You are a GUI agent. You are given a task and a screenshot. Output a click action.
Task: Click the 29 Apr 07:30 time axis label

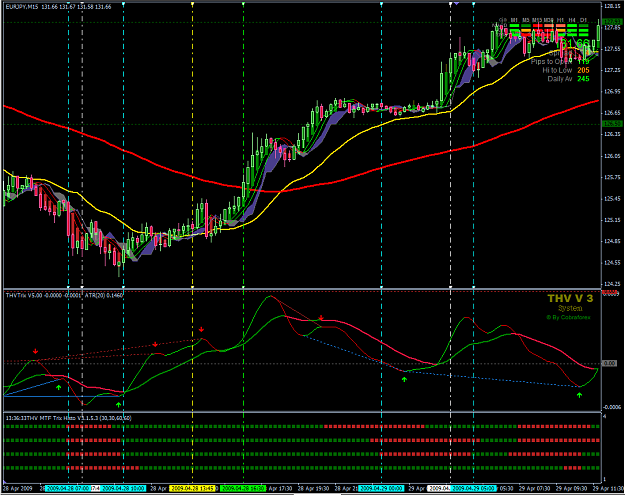pos(535,488)
